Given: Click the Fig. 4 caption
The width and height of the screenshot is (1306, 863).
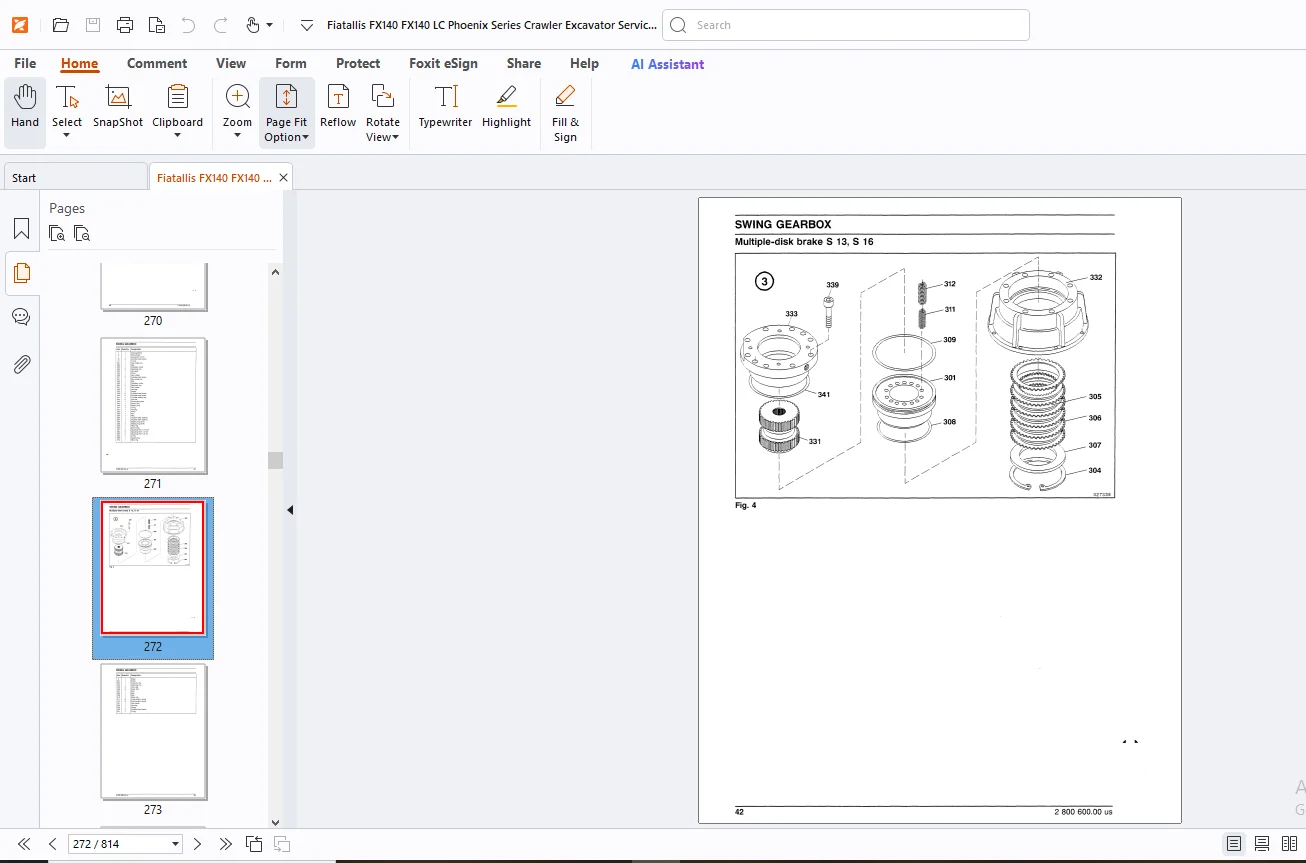Looking at the screenshot, I should click(746, 506).
